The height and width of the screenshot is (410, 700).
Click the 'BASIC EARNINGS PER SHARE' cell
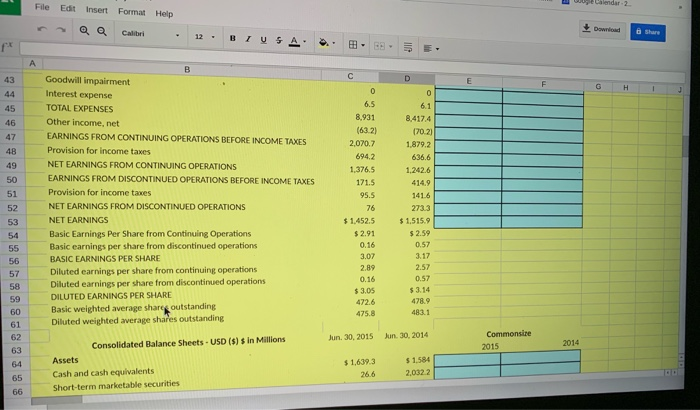(x=105, y=259)
